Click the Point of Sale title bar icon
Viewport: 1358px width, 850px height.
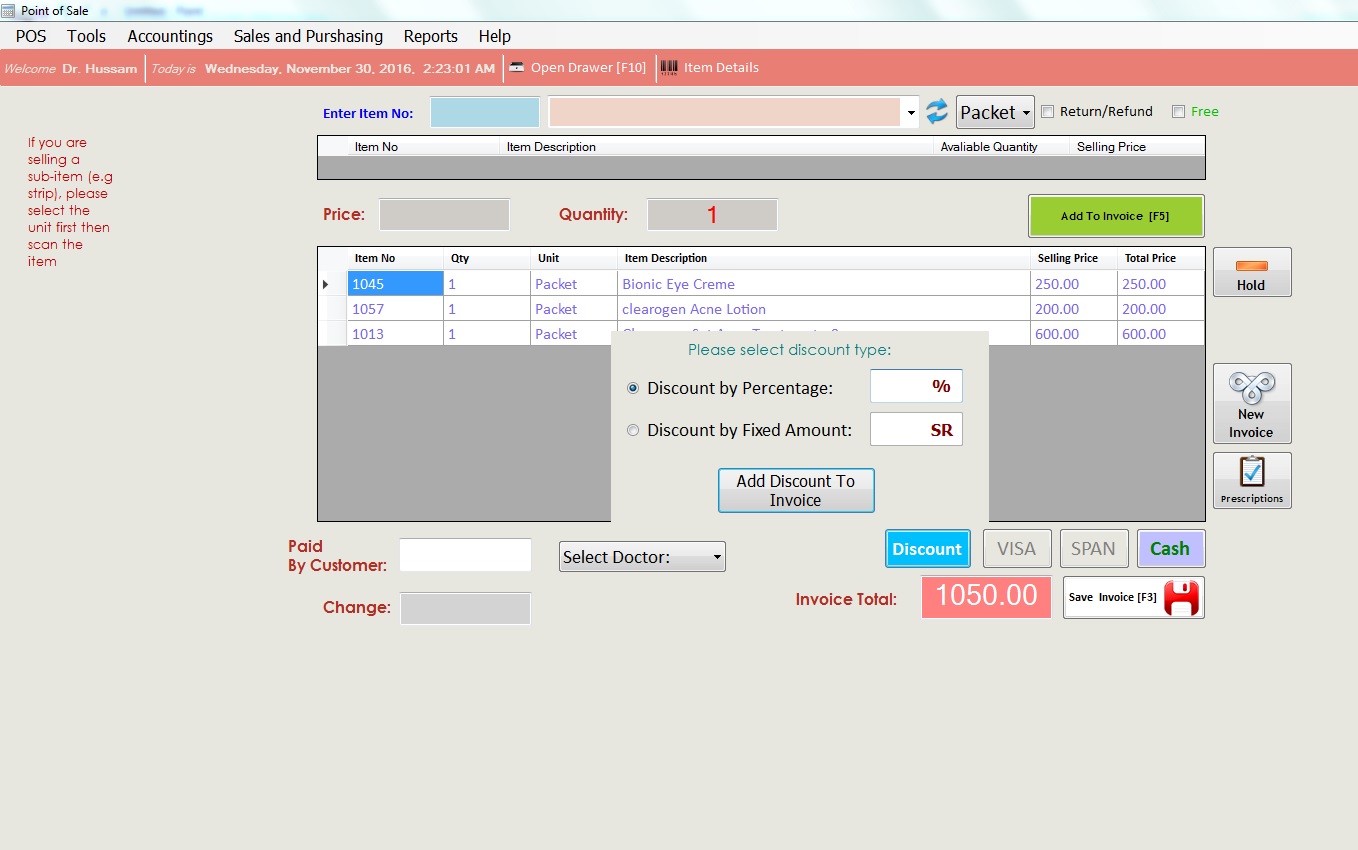(9, 11)
